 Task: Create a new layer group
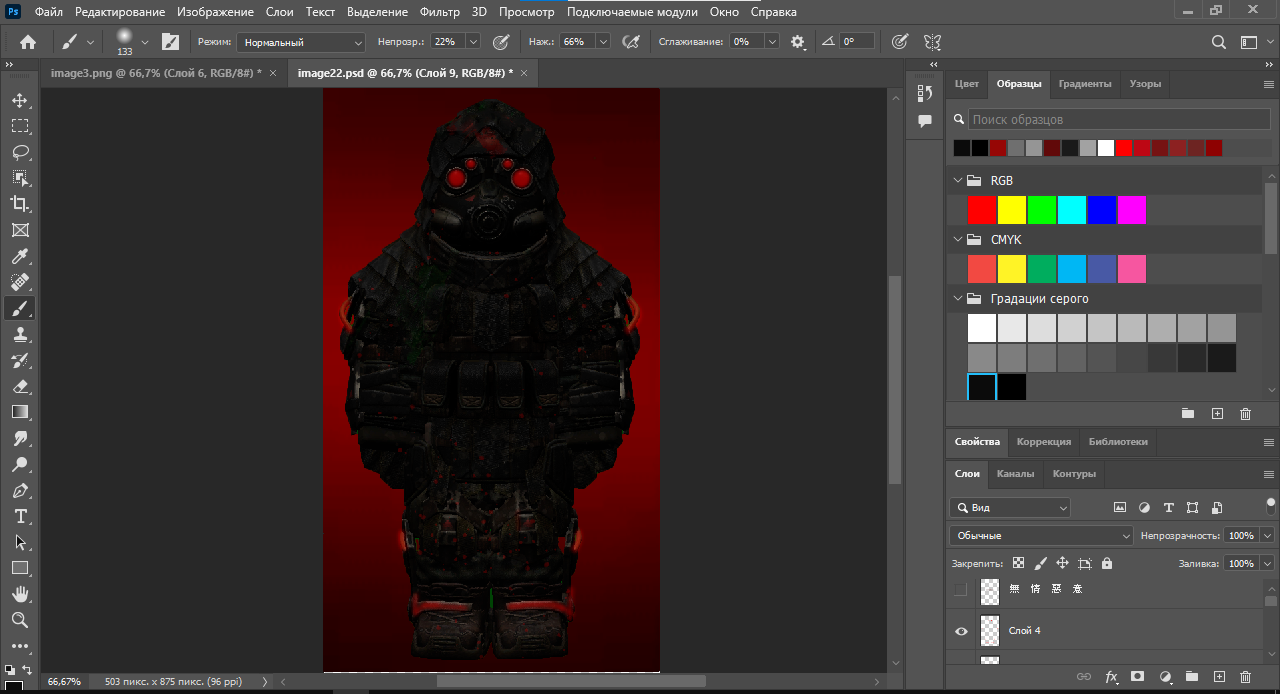tap(1191, 677)
